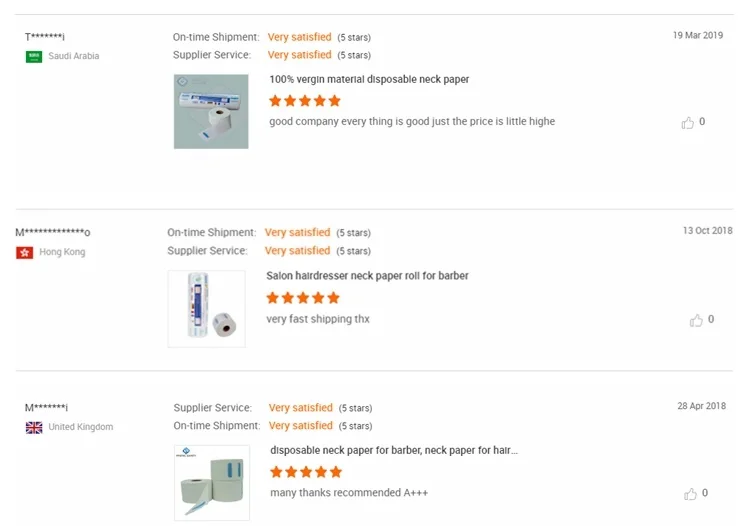Click star rating on barber neck paper review
Viewport: 754px width, 526px height.
[x=306, y=472]
